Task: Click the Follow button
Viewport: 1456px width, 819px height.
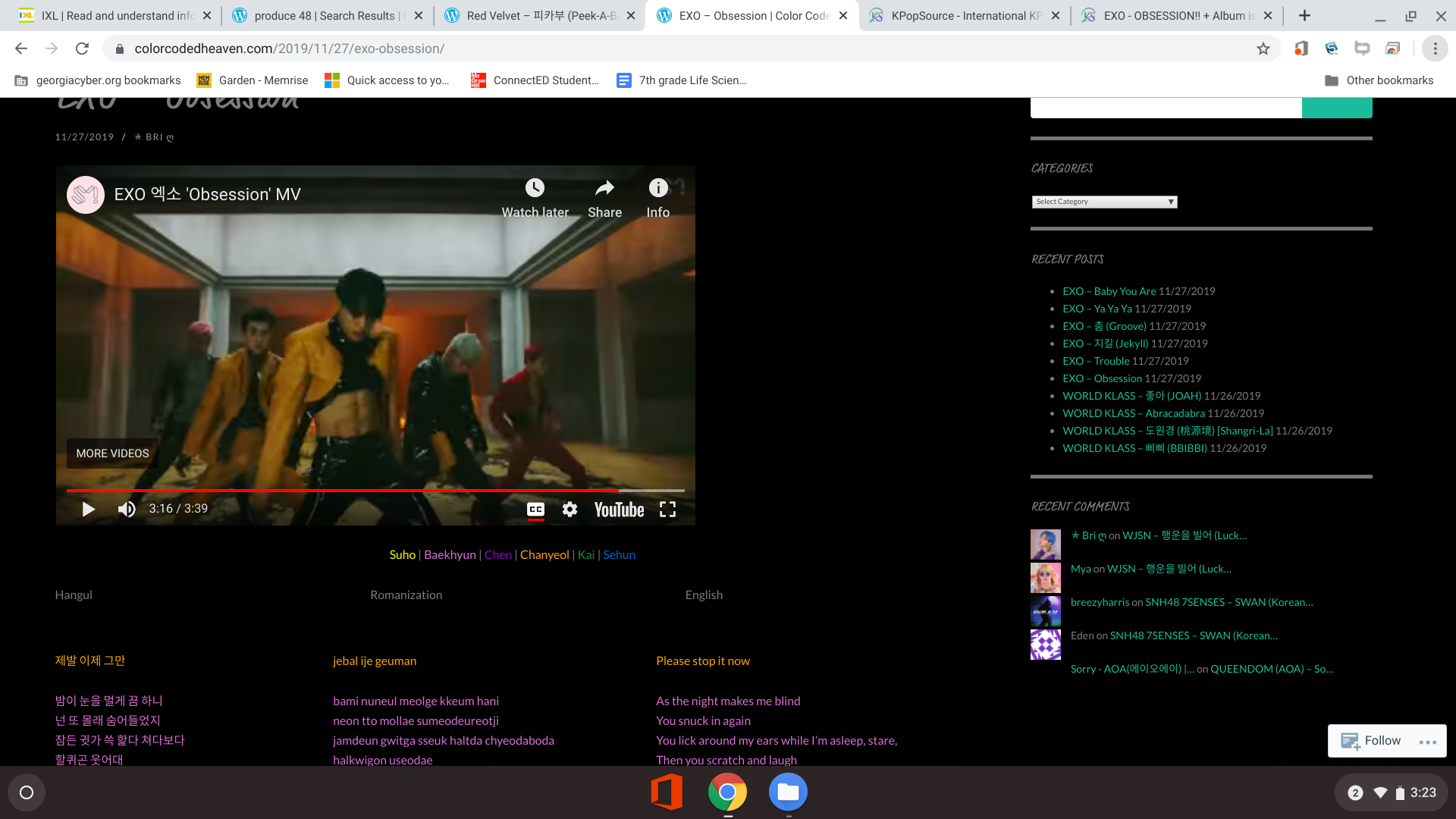Action: coord(1371,741)
